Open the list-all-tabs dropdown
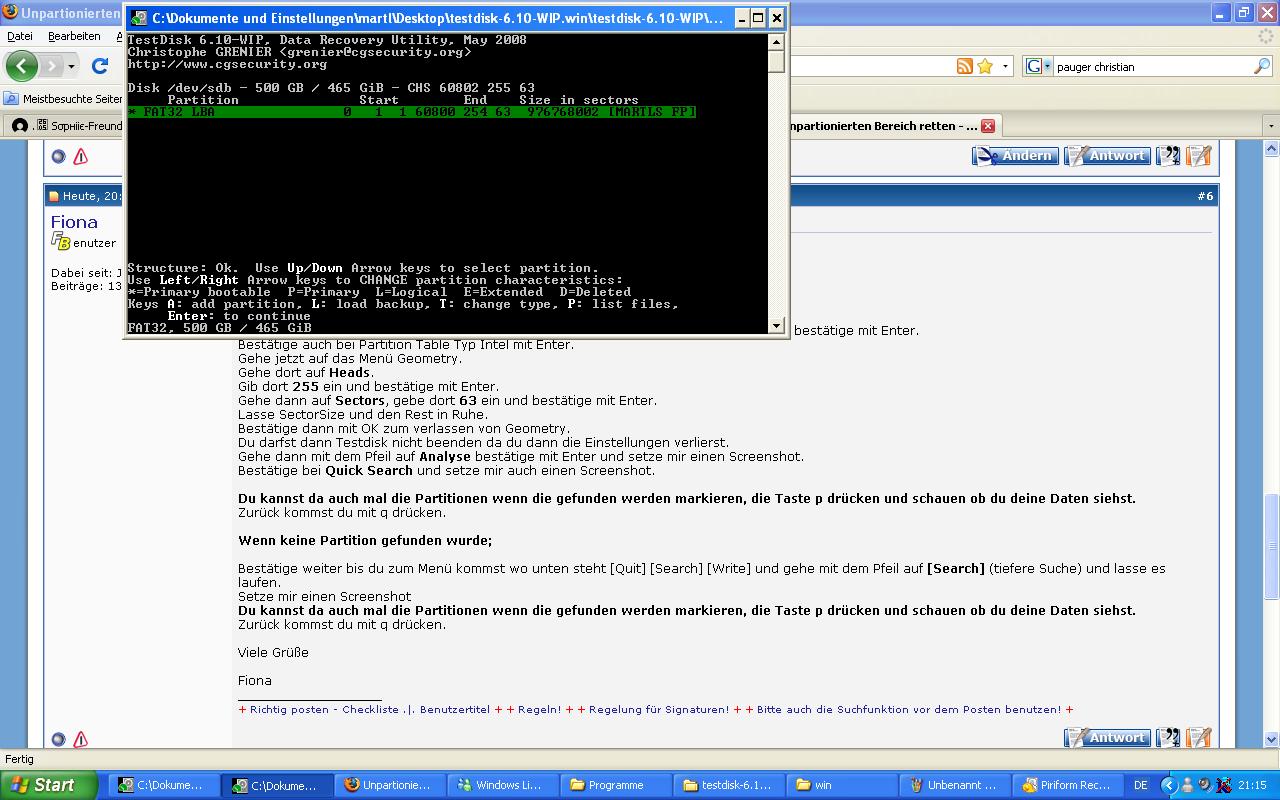The image size is (1280, 800). click(1272, 126)
